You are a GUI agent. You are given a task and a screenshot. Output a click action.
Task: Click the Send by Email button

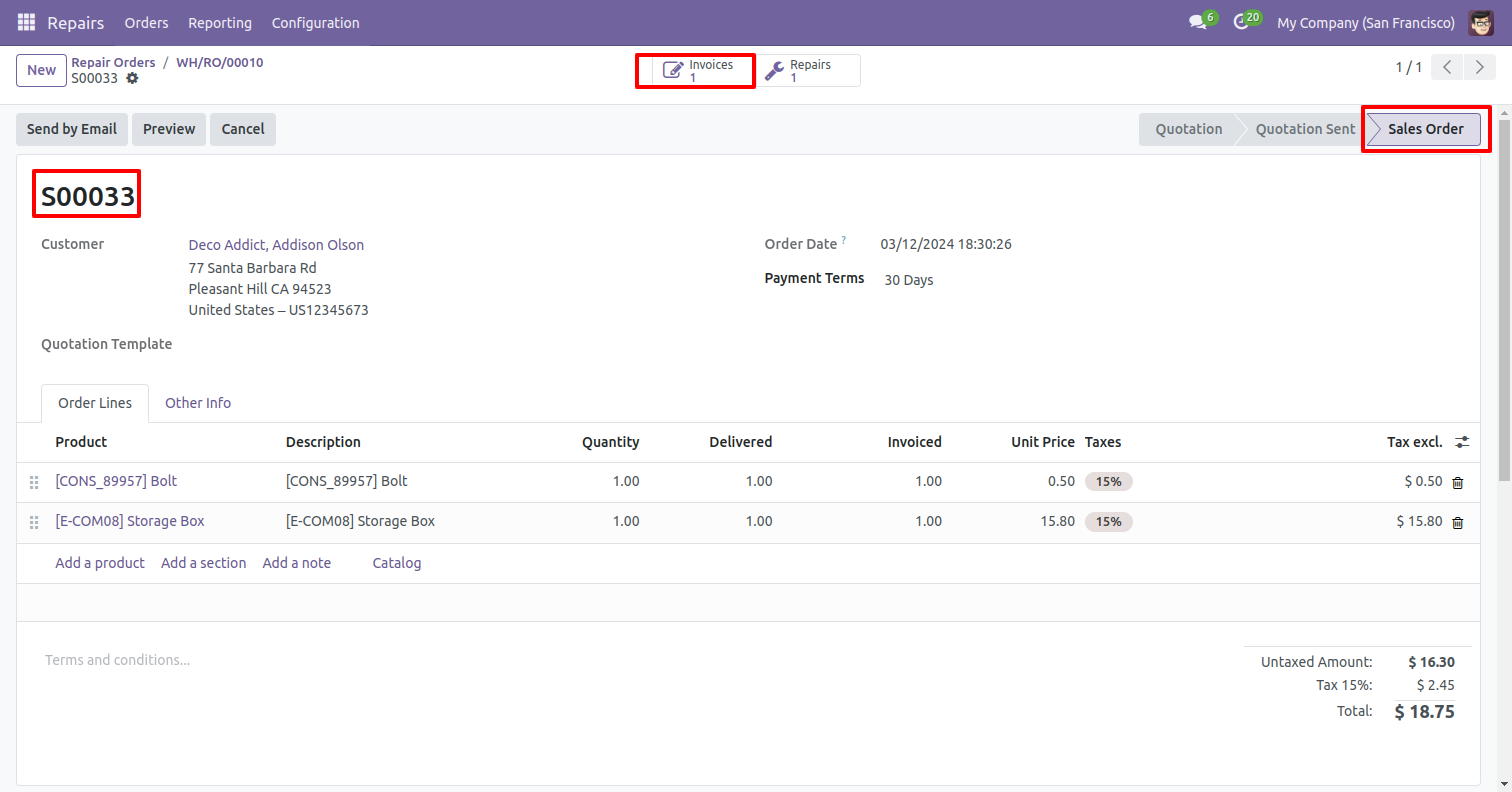coord(72,129)
